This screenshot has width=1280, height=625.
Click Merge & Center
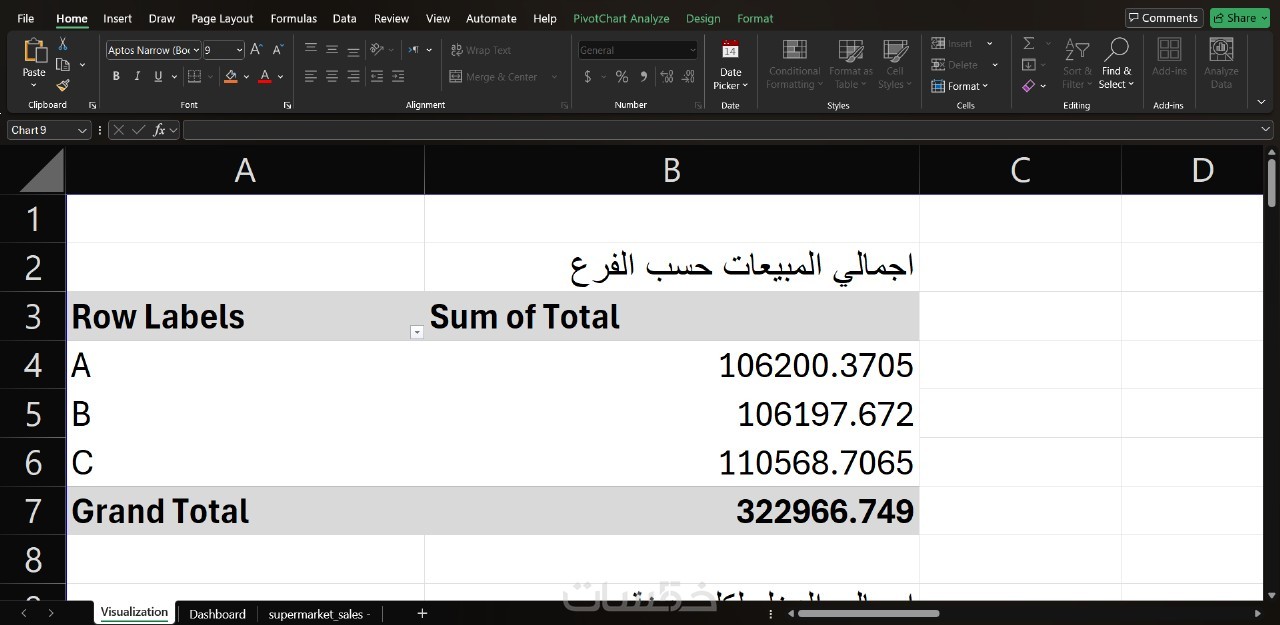click(x=494, y=77)
